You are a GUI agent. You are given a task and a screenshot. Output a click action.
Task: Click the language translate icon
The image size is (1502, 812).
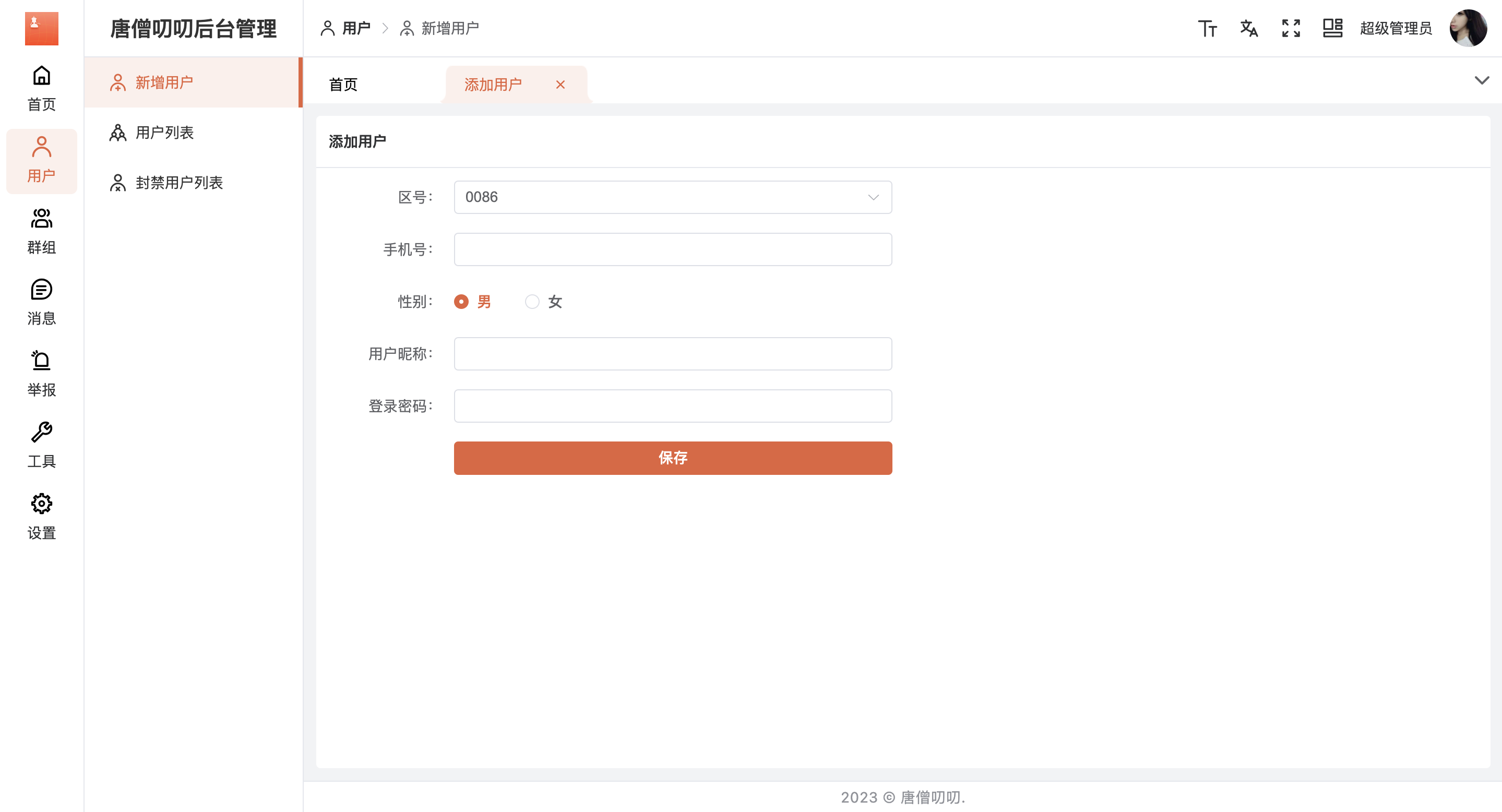coord(1248,28)
